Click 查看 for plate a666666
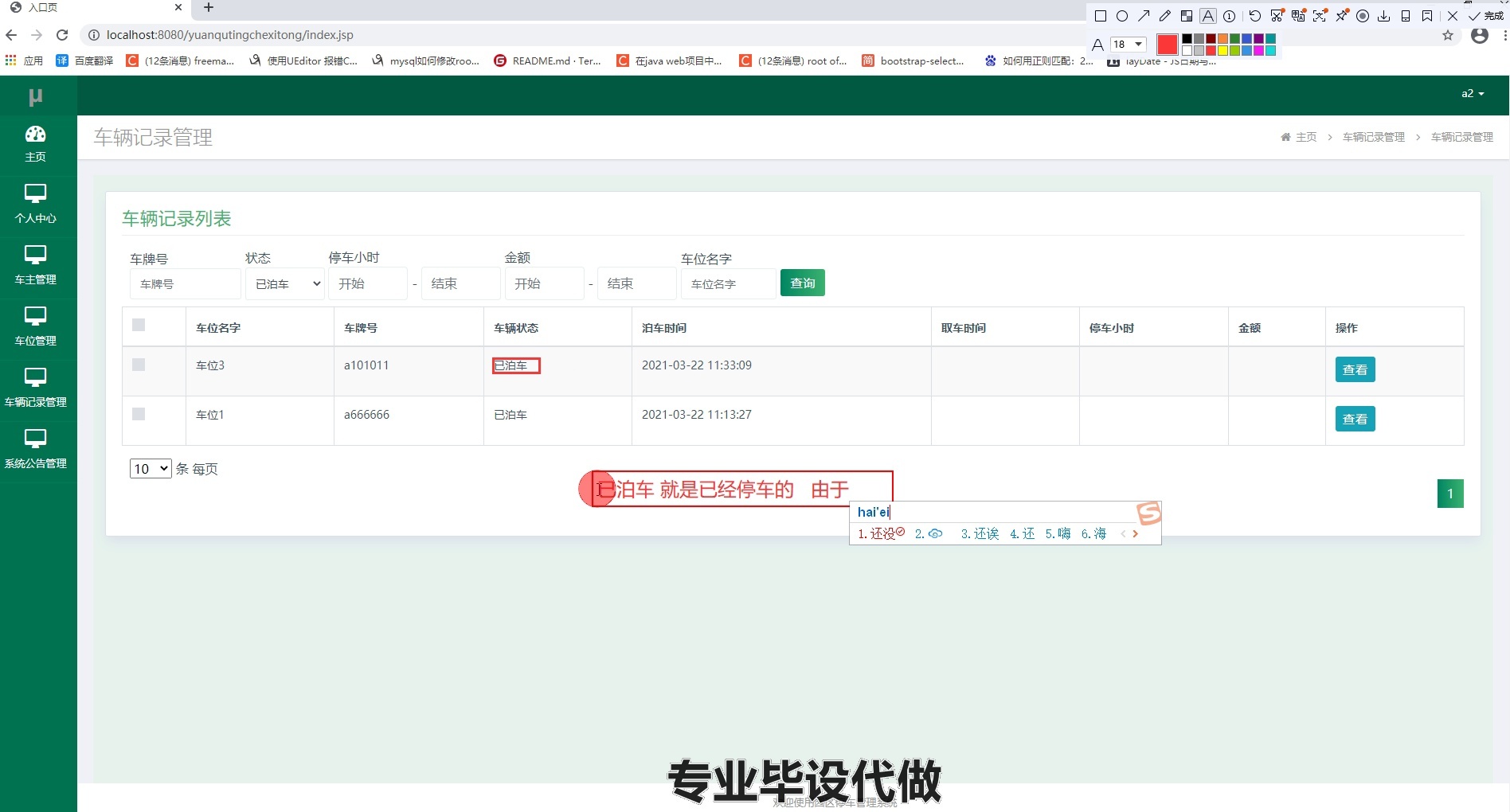Screen dimensions: 1510x812 1355,419
